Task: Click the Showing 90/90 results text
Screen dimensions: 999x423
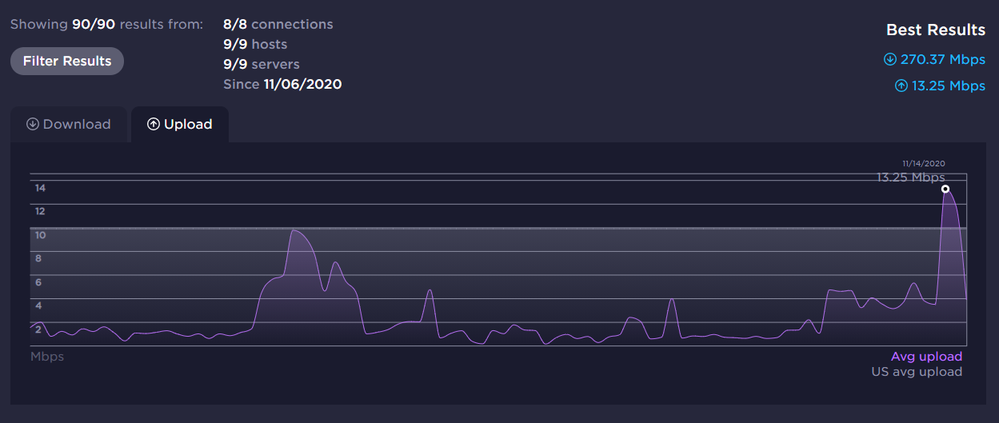Action: [x=106, y=25]
